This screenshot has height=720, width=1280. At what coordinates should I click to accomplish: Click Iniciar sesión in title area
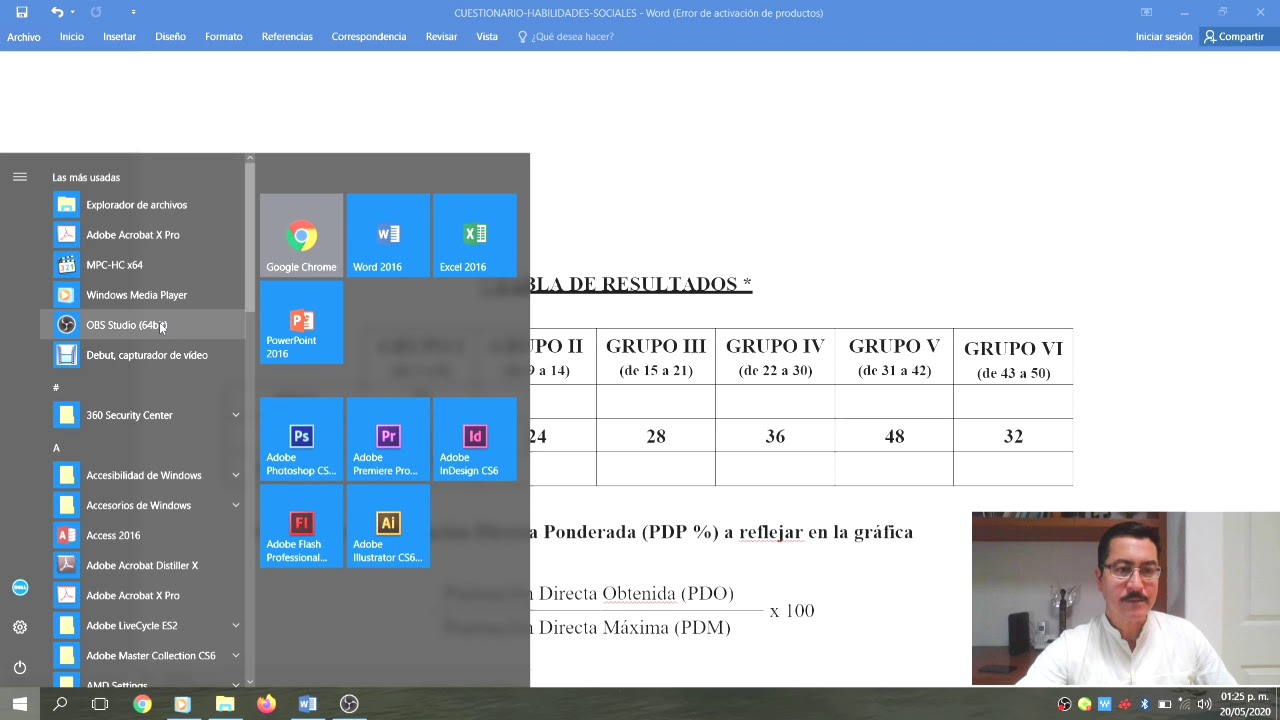coord(1163,36)
